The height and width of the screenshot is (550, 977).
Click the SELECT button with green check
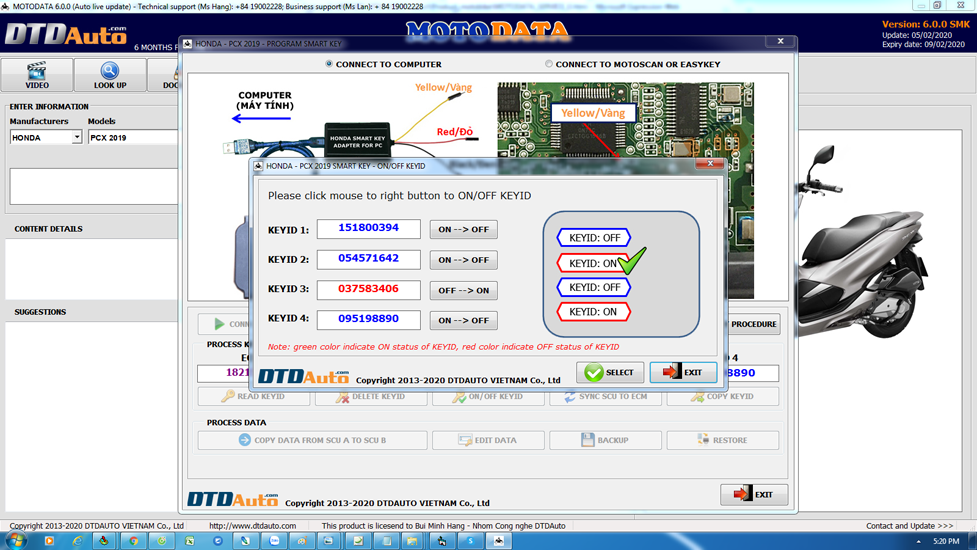coord(610,372)
